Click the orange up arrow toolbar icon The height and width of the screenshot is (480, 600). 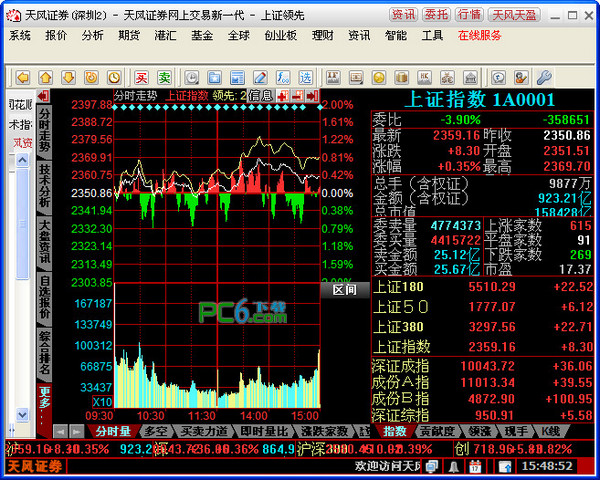[x=46, y=78]
